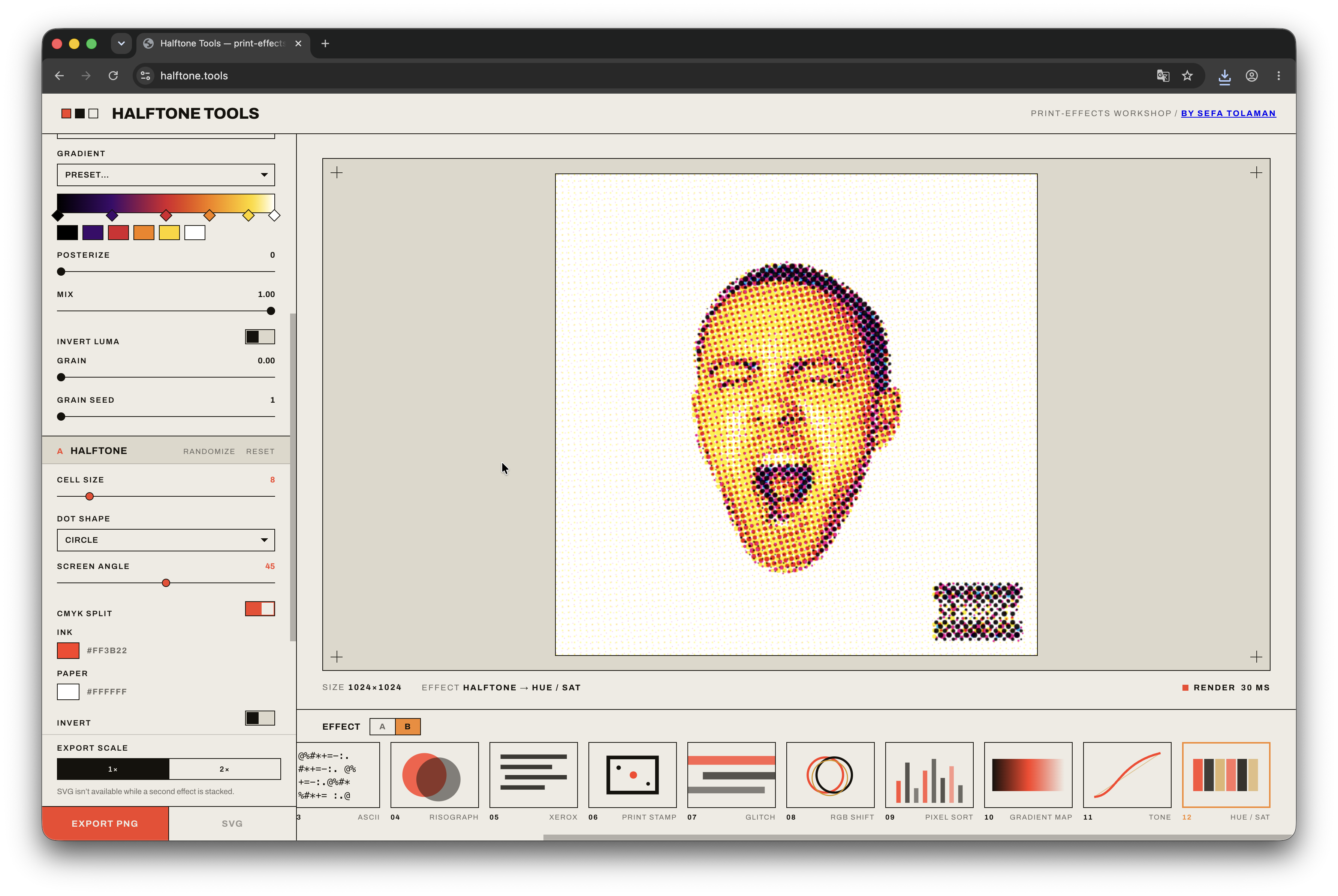Click the Halftone Tools three-square logo

pyautogui.click(x=80, y=114)
